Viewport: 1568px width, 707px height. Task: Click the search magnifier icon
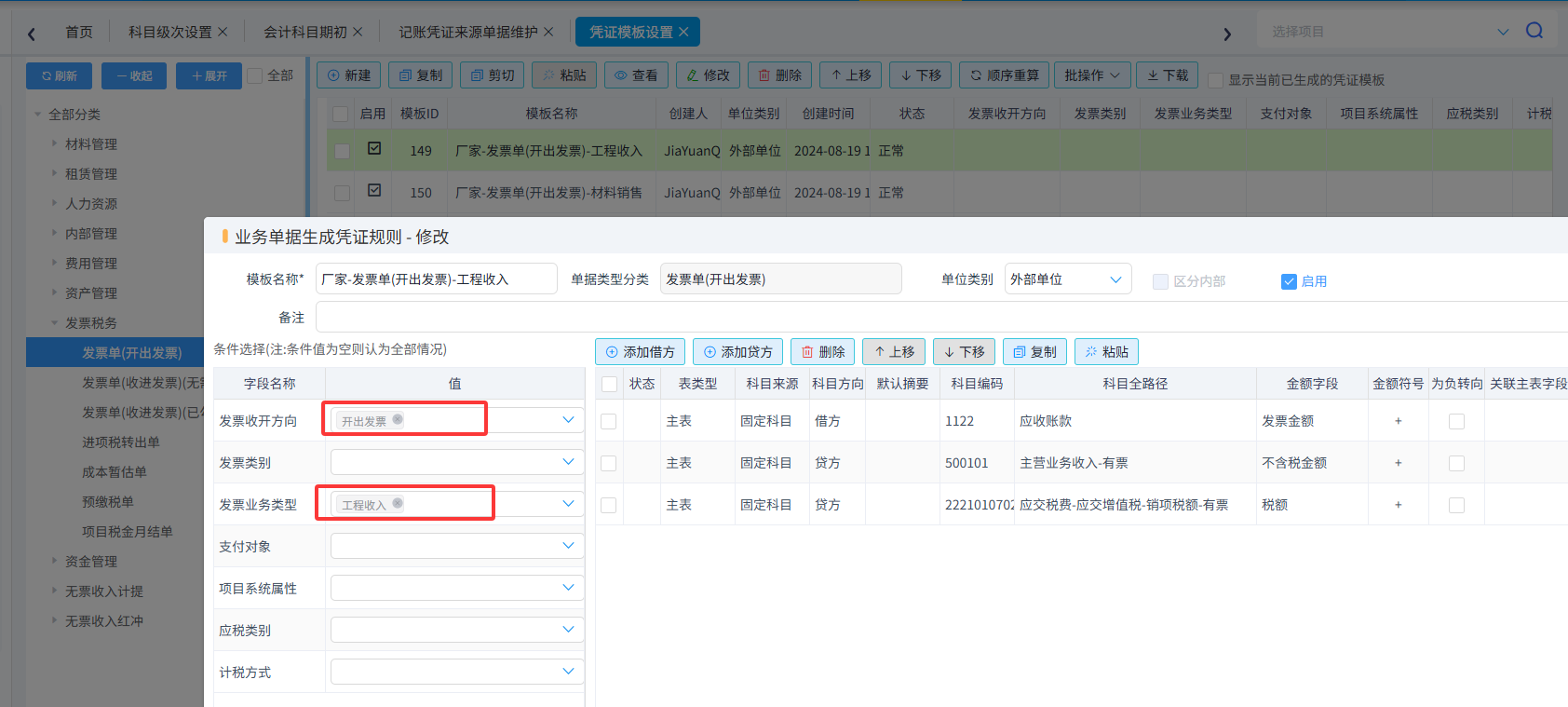pyautogui.click(x=1534, y=31)
